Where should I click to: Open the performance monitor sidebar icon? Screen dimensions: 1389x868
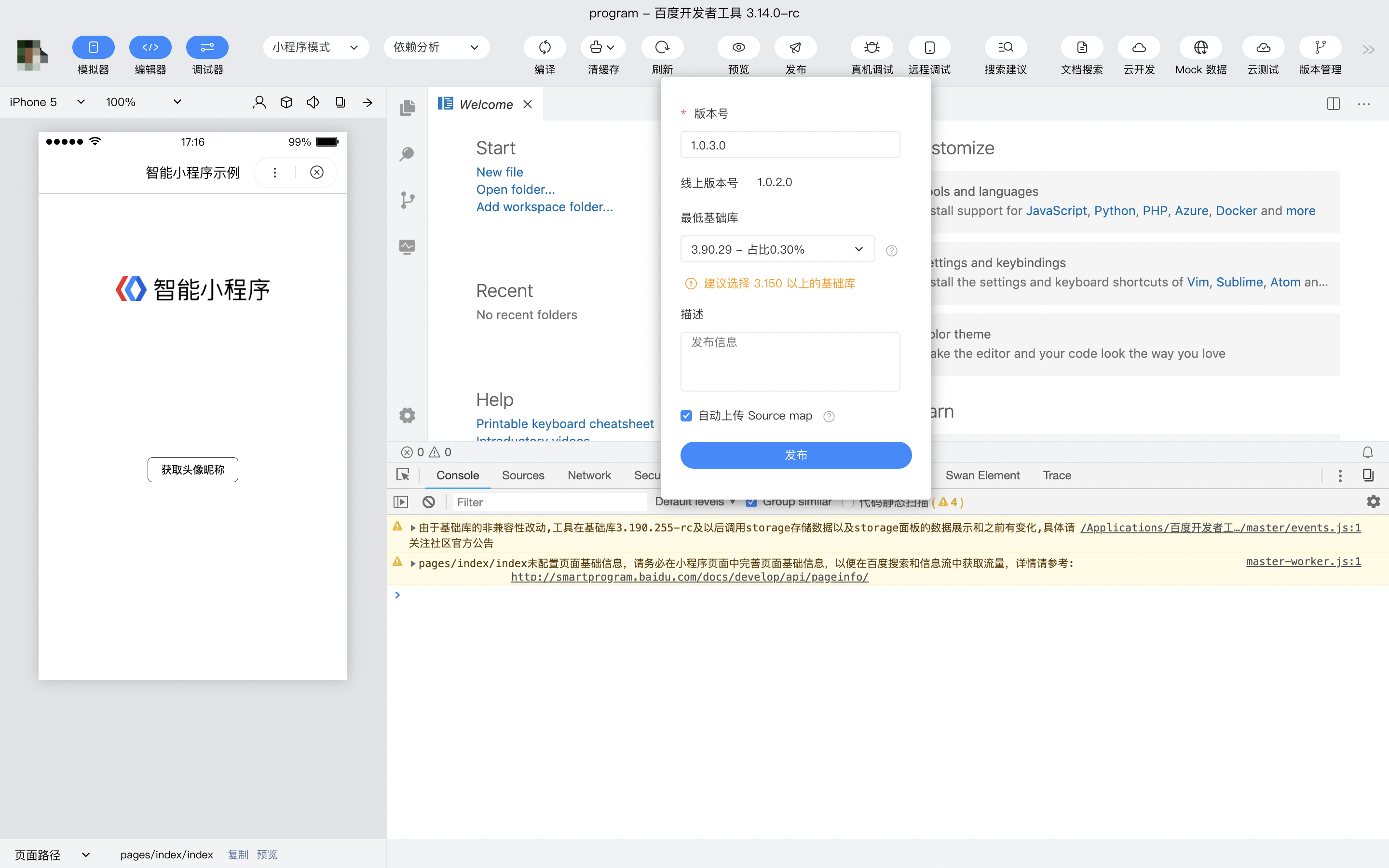coord(408,247)
